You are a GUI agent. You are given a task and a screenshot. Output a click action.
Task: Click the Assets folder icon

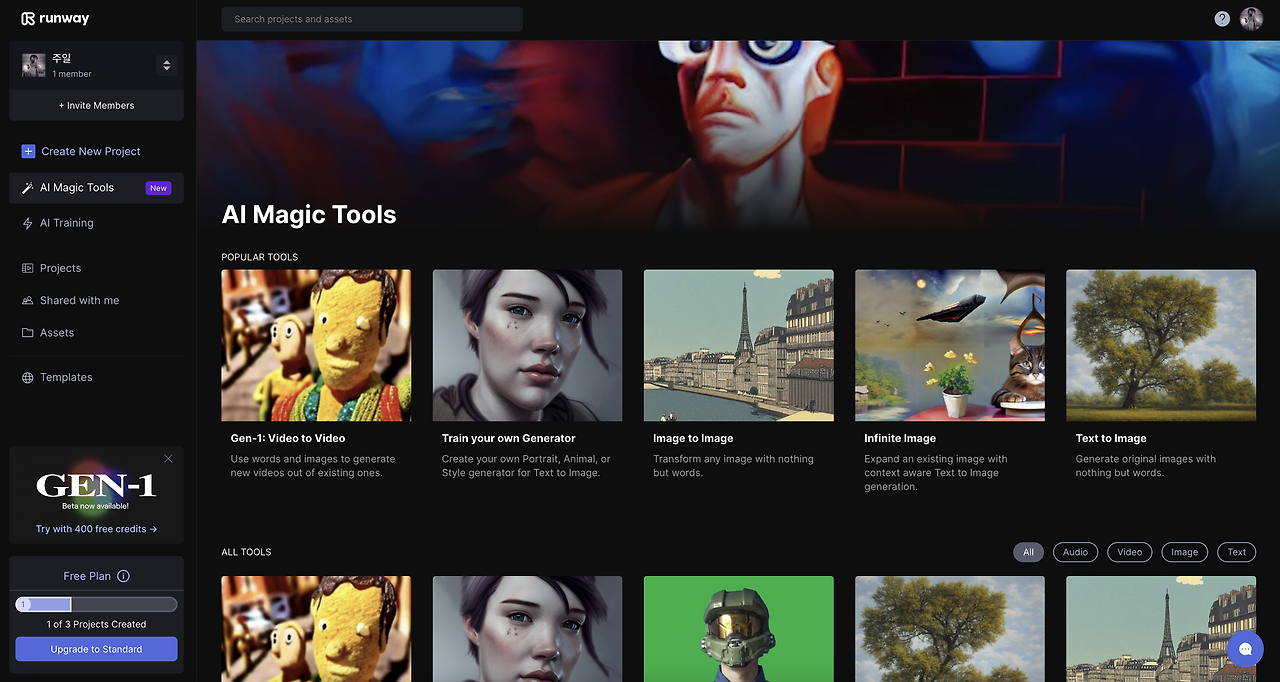pos(28,332)
